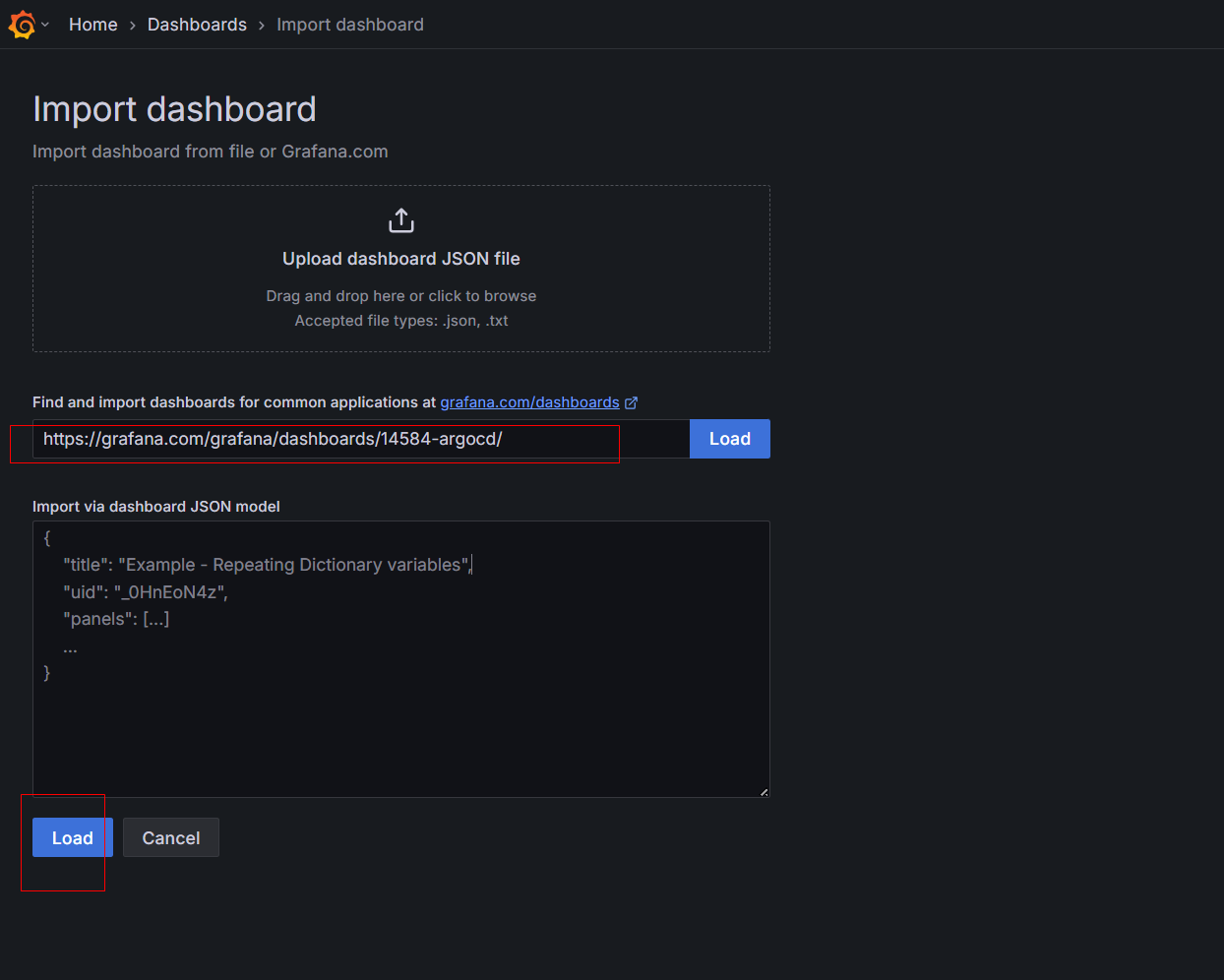The width and height of the screenshot is (1224, 980).
Task: Click the Import dashboard page heading
Action: point(175,109)
